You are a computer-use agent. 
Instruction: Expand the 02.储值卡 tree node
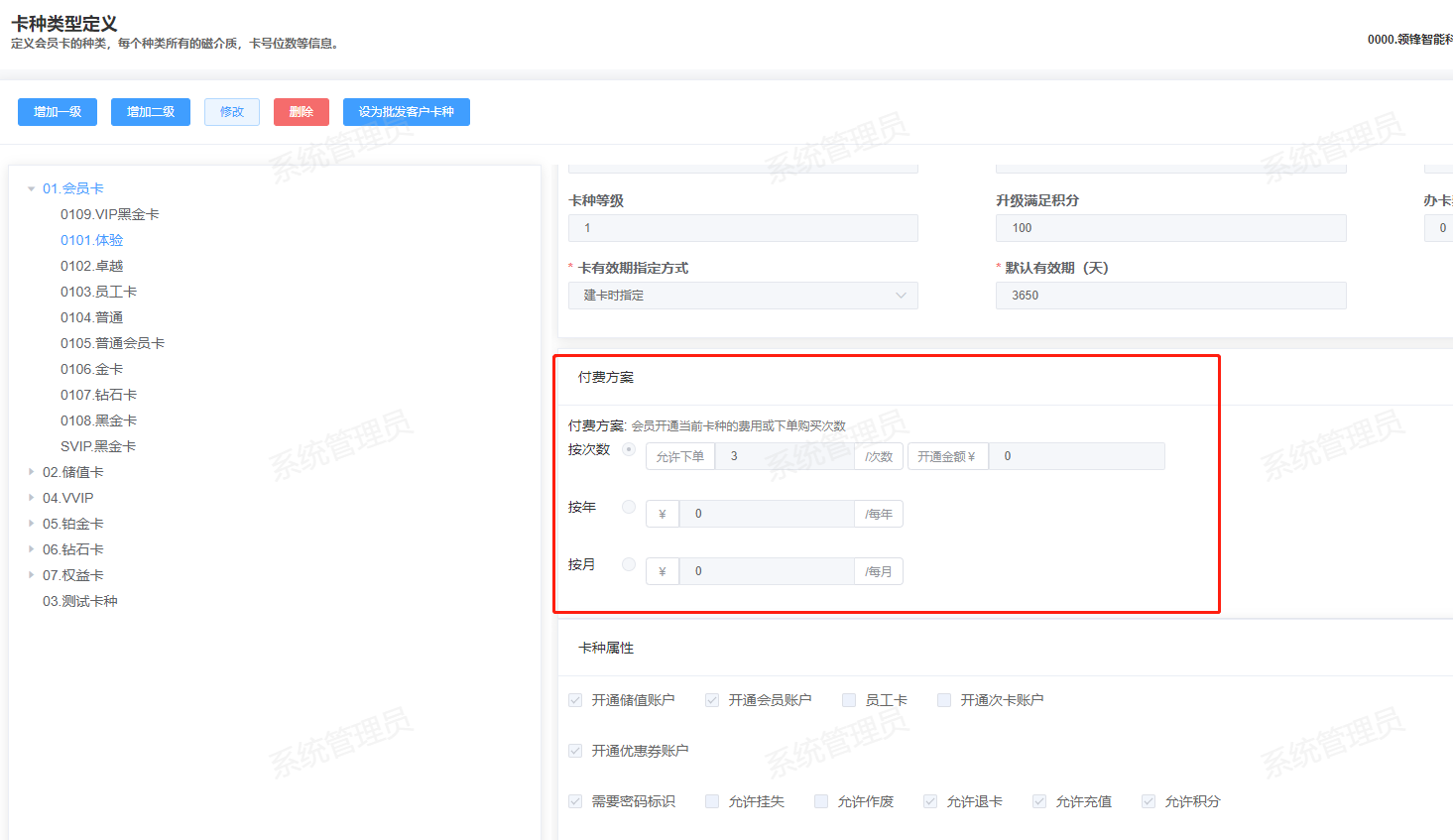point(32,472)
